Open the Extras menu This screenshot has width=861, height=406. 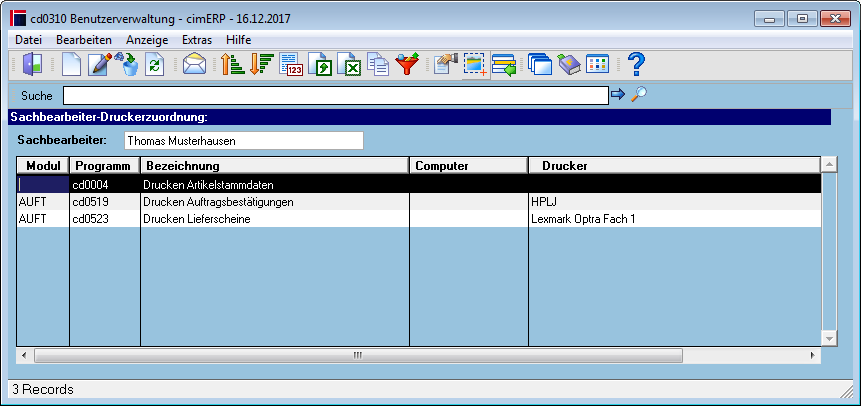point(197,40)
